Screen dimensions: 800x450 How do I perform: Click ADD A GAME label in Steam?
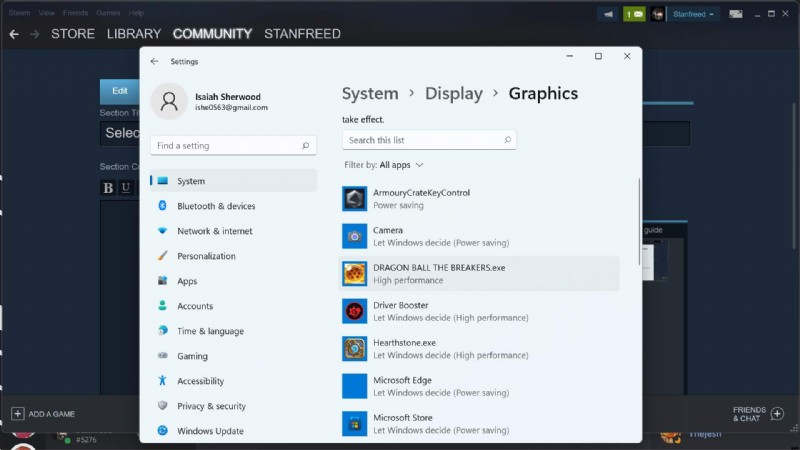tap(52, 414)
